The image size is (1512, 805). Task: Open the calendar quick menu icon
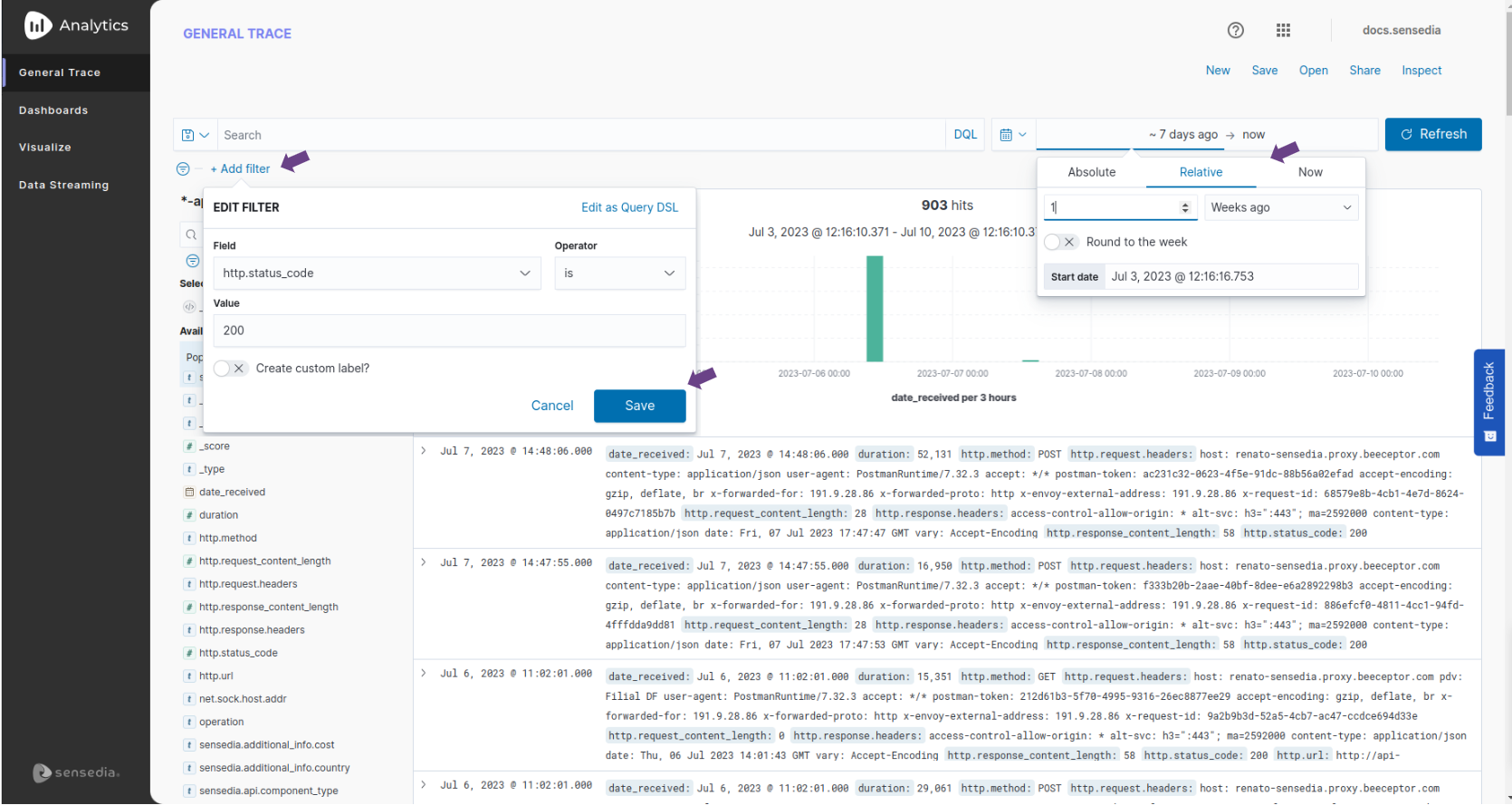(1012, 135)
